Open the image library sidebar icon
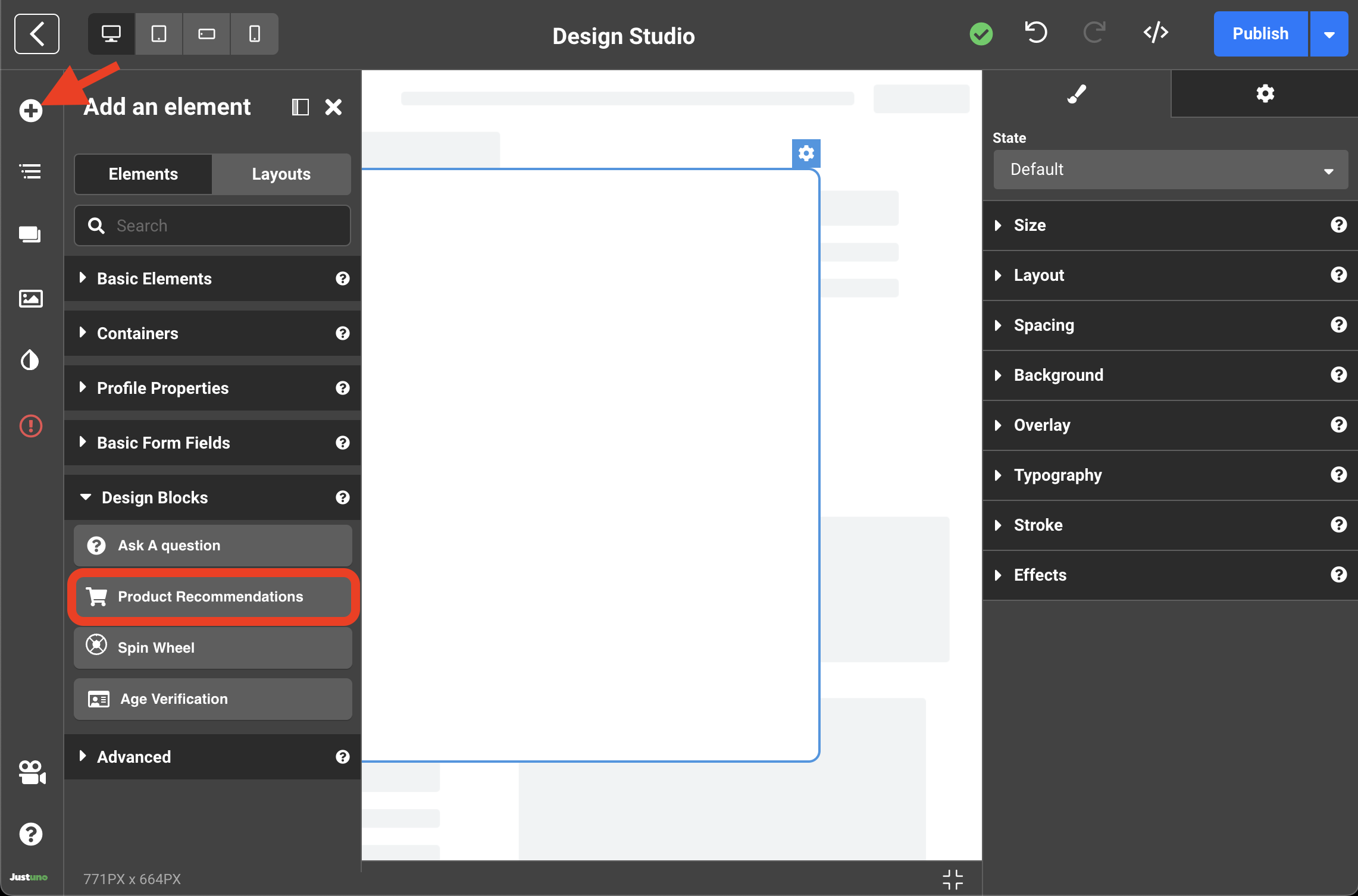The height and width of the screenshot is (896, 1358). click(30, 298)
